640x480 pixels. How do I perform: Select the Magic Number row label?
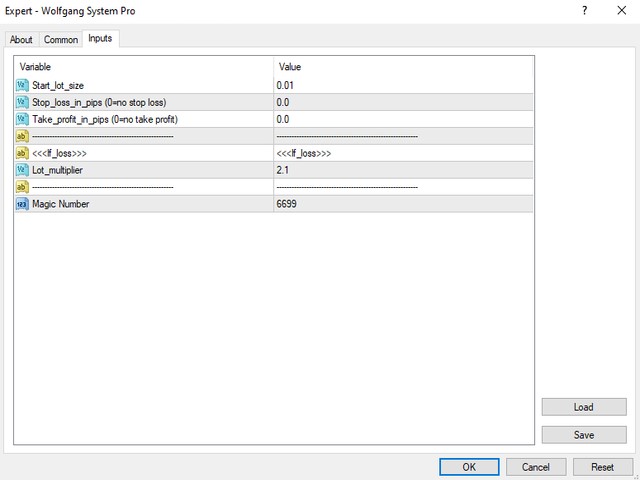60,204
